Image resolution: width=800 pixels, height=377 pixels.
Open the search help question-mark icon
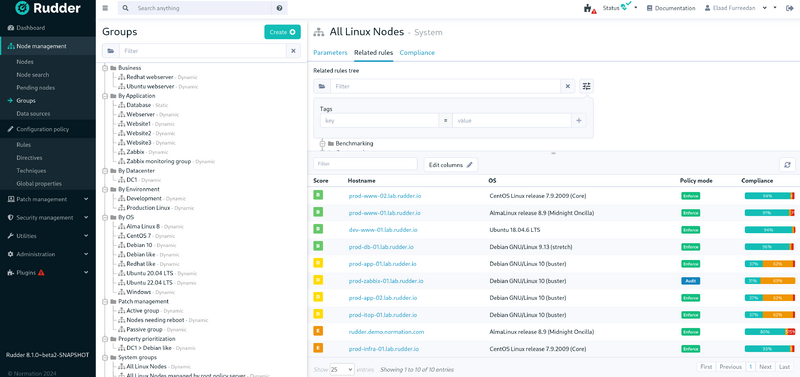click(279, 8)
